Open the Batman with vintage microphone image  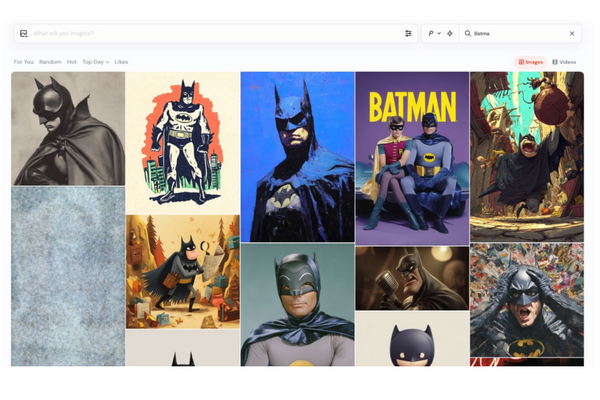[x=412, y=278]
